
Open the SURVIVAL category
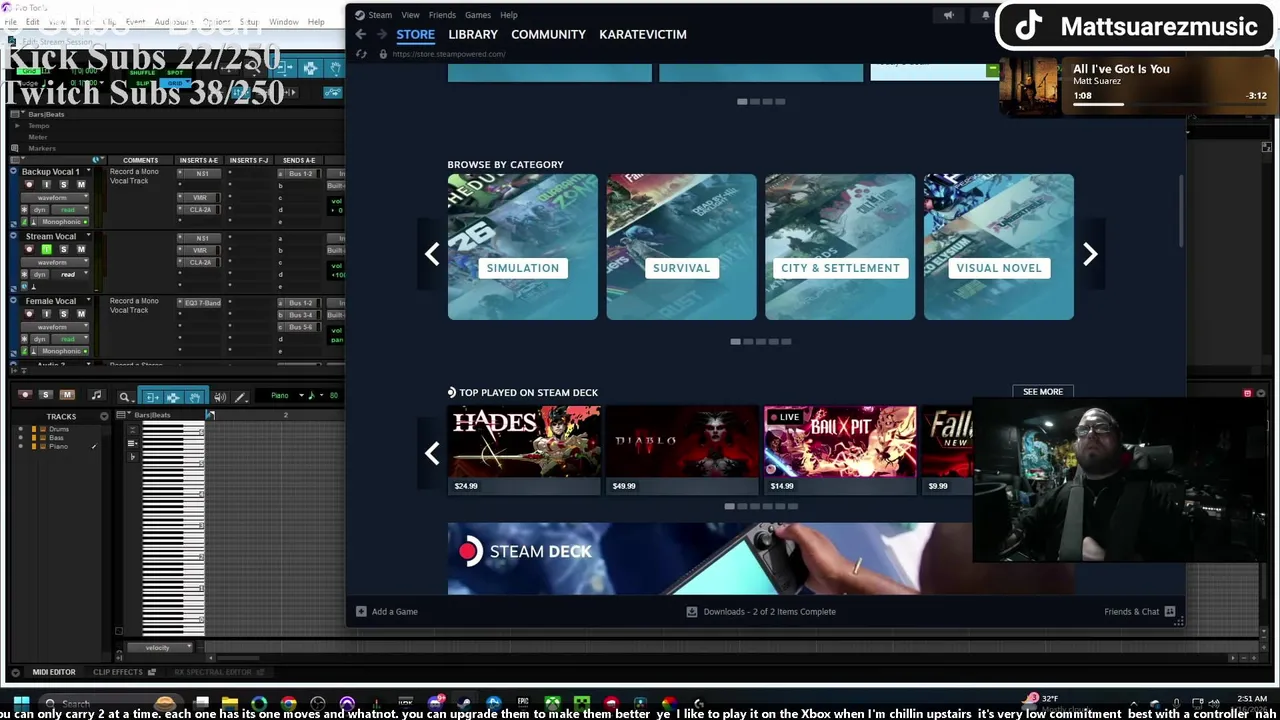(x=681, y=247)
